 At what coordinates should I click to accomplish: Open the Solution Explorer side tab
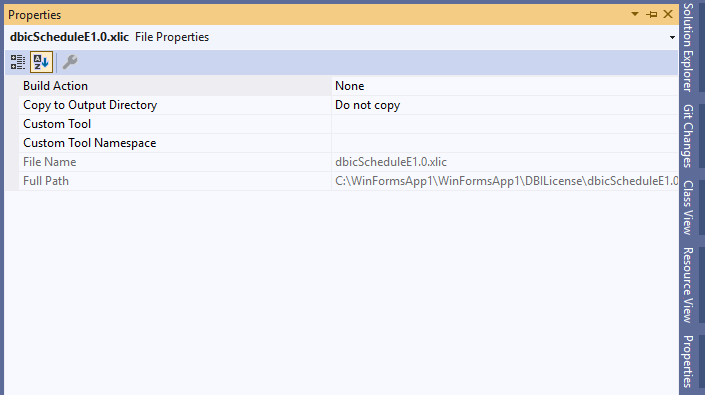pos(688,47)
